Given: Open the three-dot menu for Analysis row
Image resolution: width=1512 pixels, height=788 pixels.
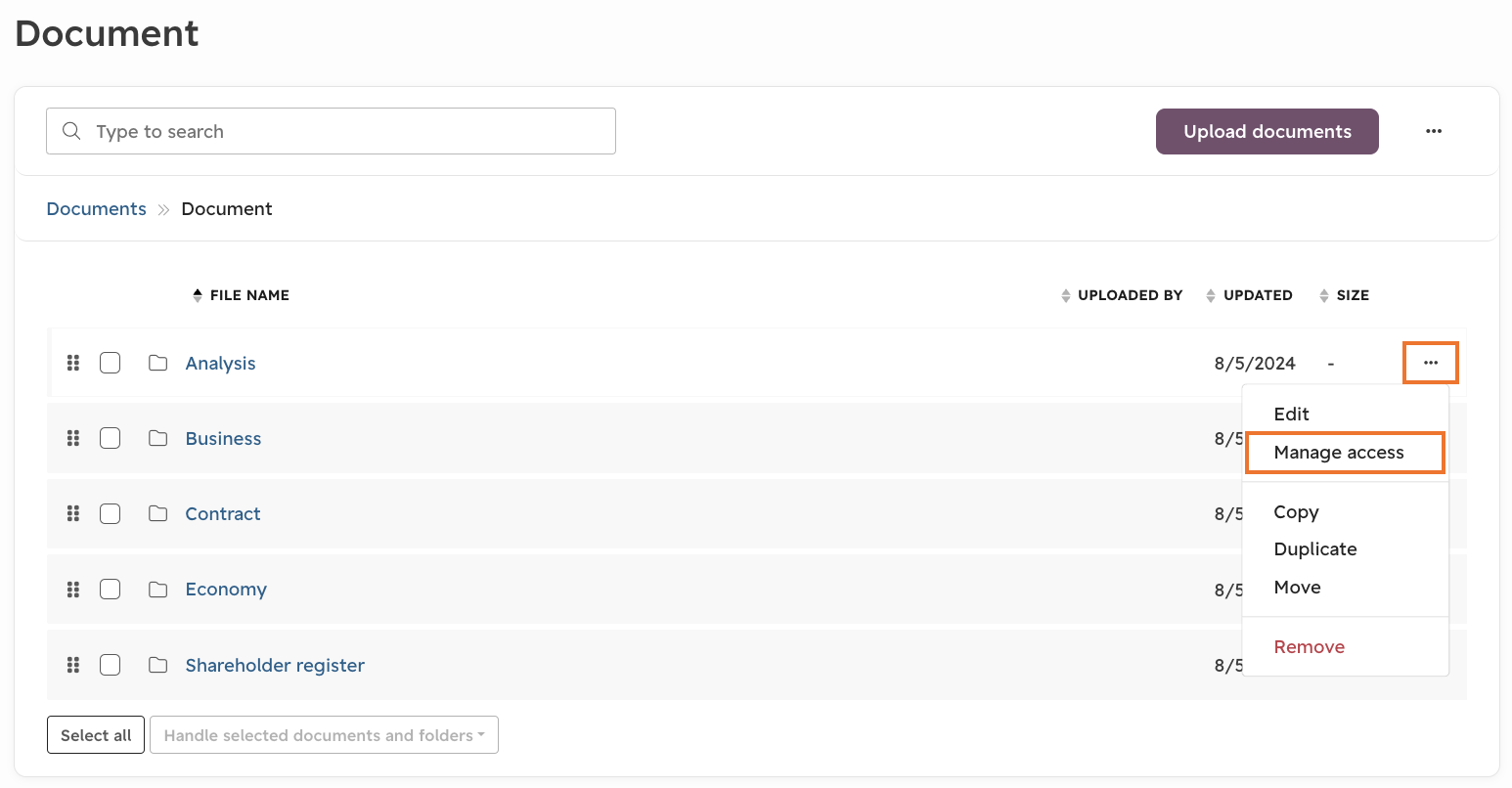Looking at the screenshot, I should click(x=1431, y=363).
